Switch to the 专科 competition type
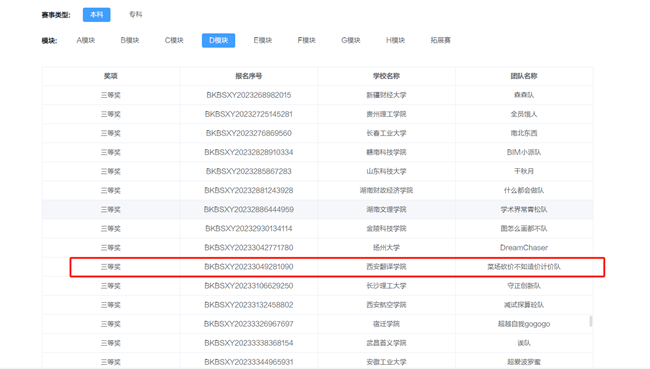 (x=136, y=15)
